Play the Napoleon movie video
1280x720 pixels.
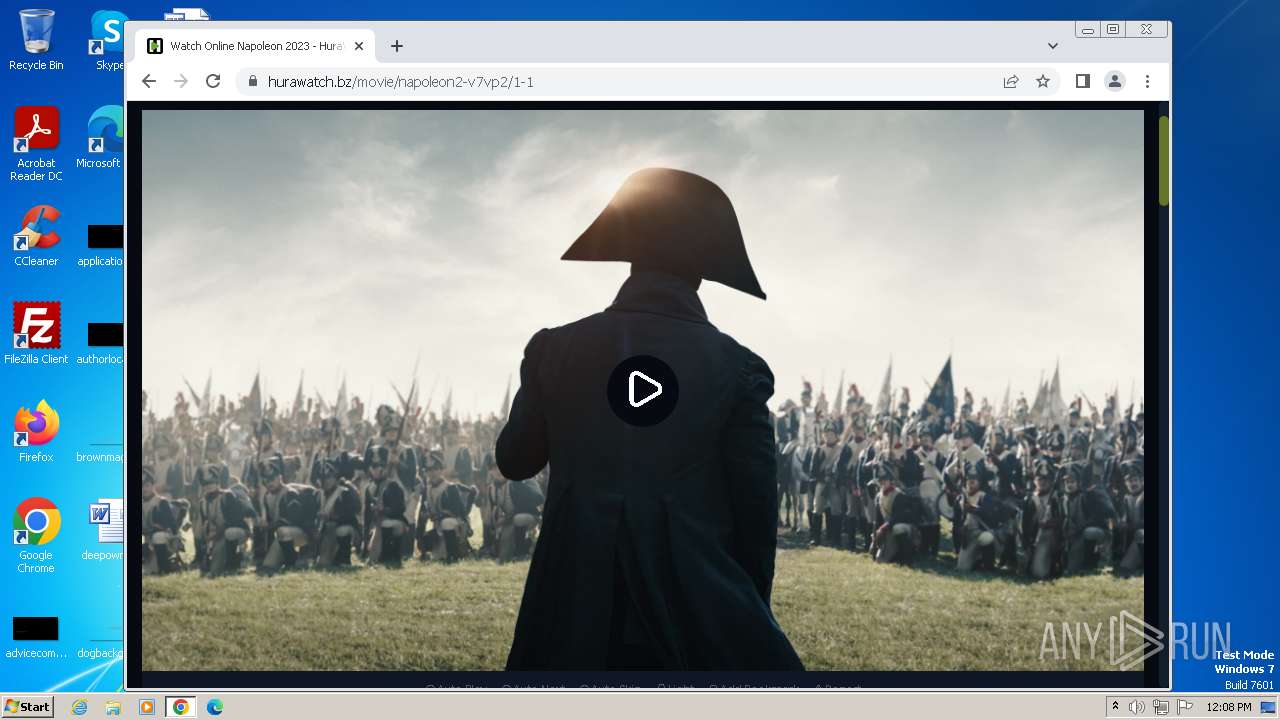pyautogui.click(x=643, y=390)
